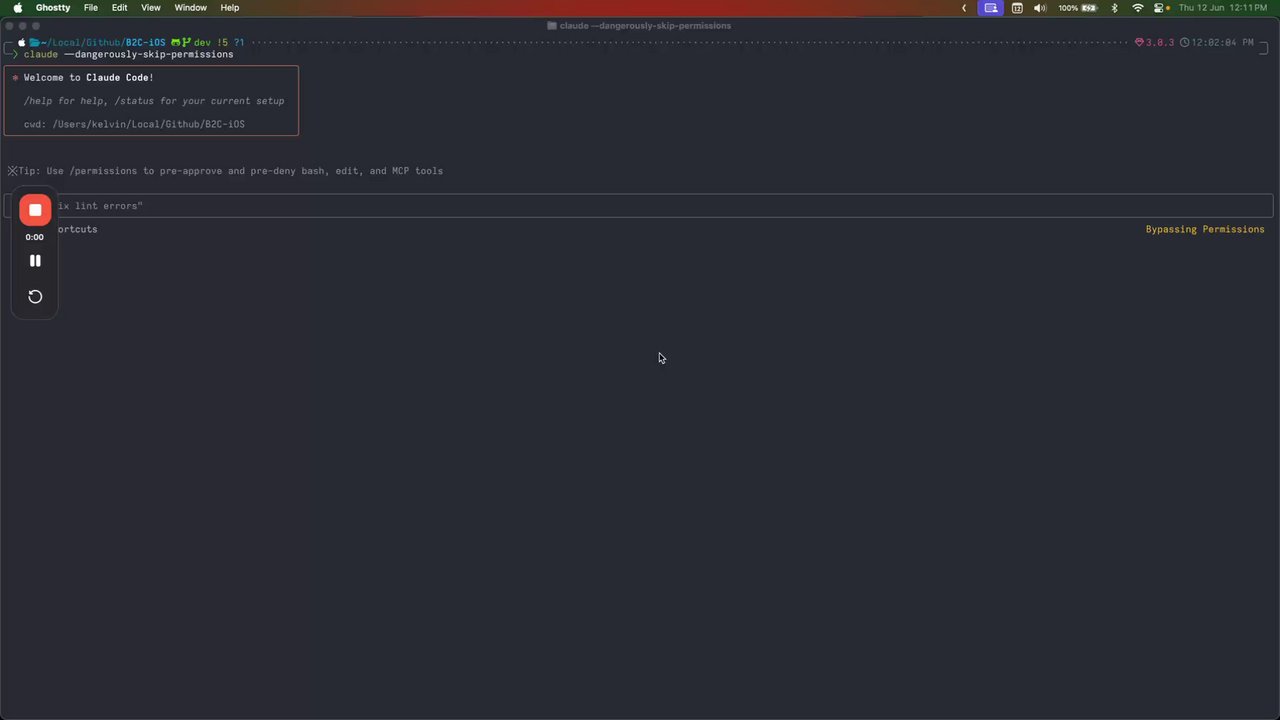Click the Apple logo in the shell prompt
Screen dimensions: 1280x720
coord(22,43)
